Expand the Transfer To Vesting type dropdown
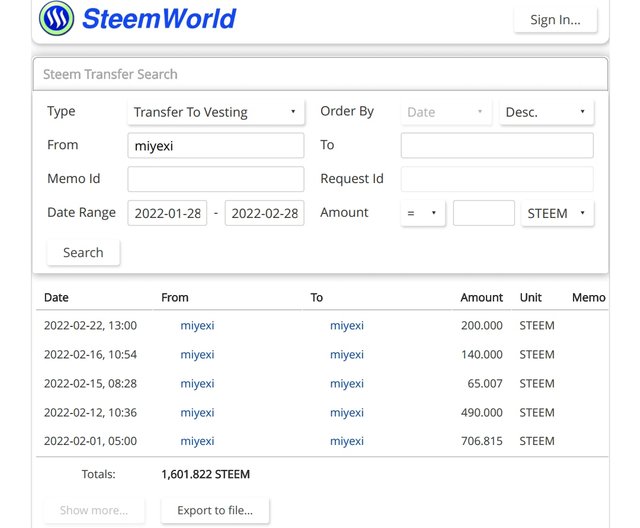640x528 pixels. pos(216,112)
